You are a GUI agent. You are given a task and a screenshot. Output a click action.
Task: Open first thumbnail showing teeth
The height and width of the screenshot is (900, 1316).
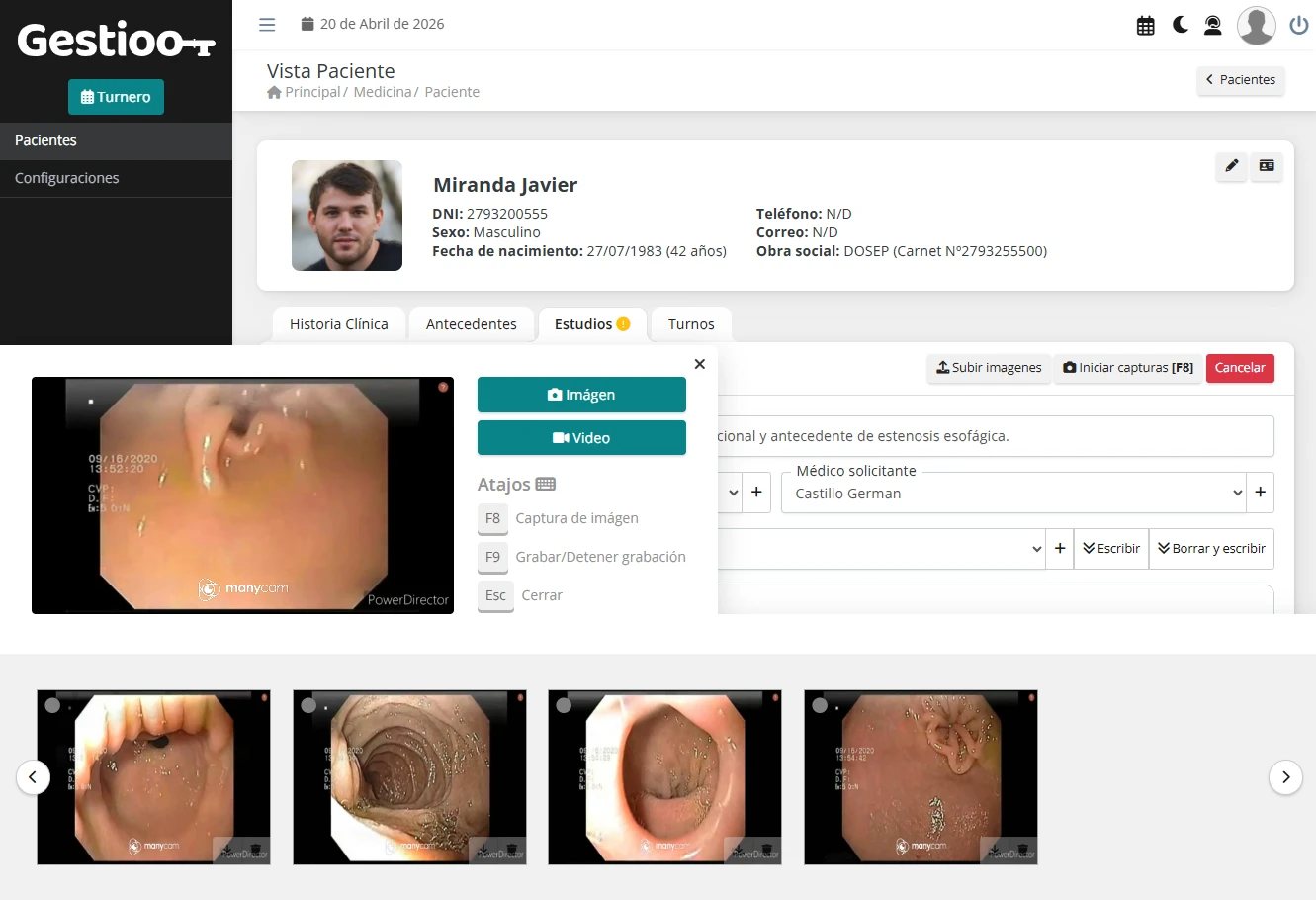153,777
